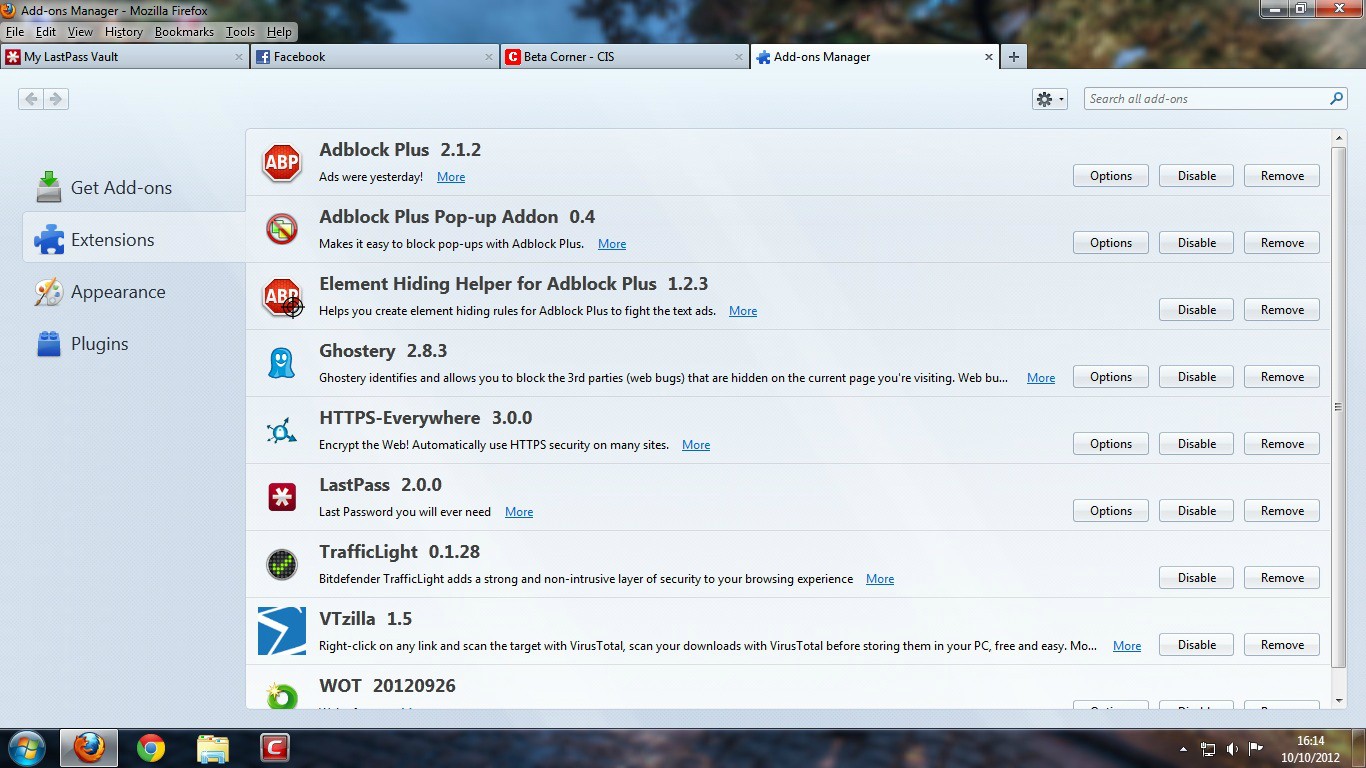Open the Help menu
The height and width of the screenshot is (768, 1366).
click(280, 32)
